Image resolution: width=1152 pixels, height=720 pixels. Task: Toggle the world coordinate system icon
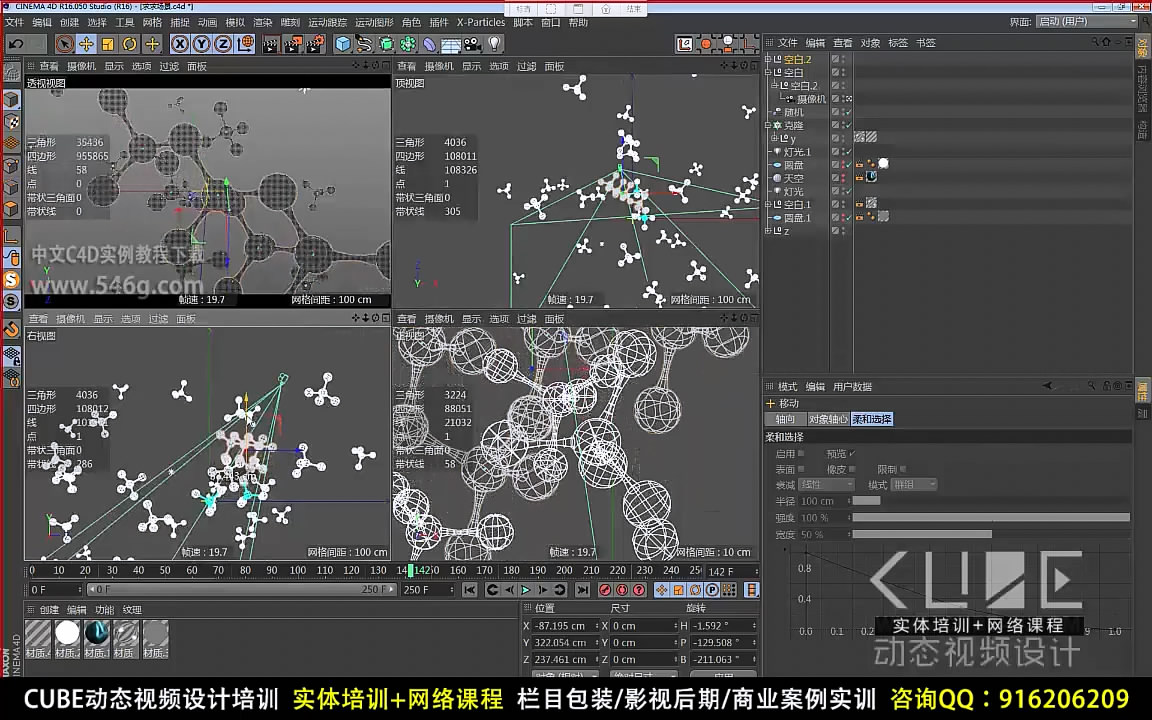245,44
